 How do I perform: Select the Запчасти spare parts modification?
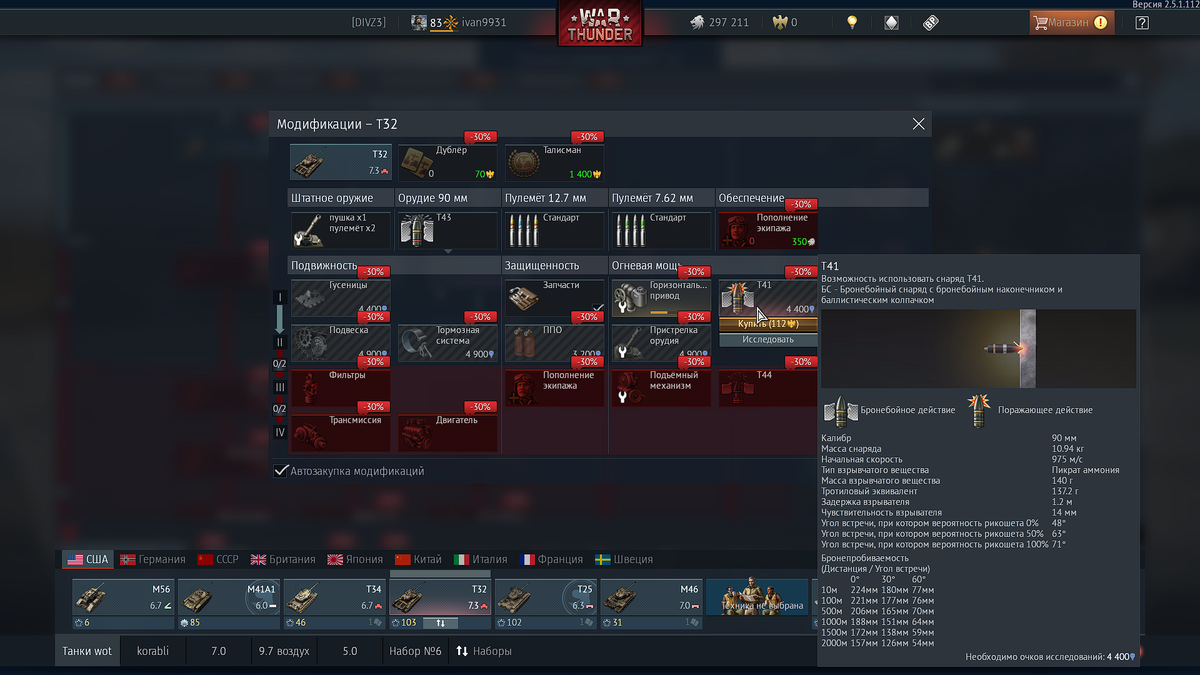click(x=555, y=297)
